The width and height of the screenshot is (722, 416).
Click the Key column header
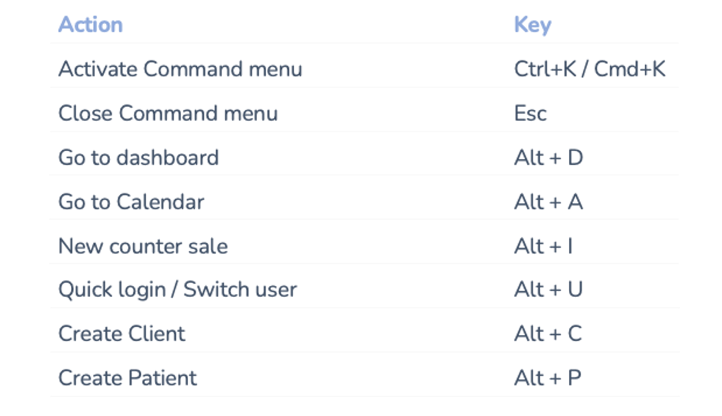tap(532, 25)
